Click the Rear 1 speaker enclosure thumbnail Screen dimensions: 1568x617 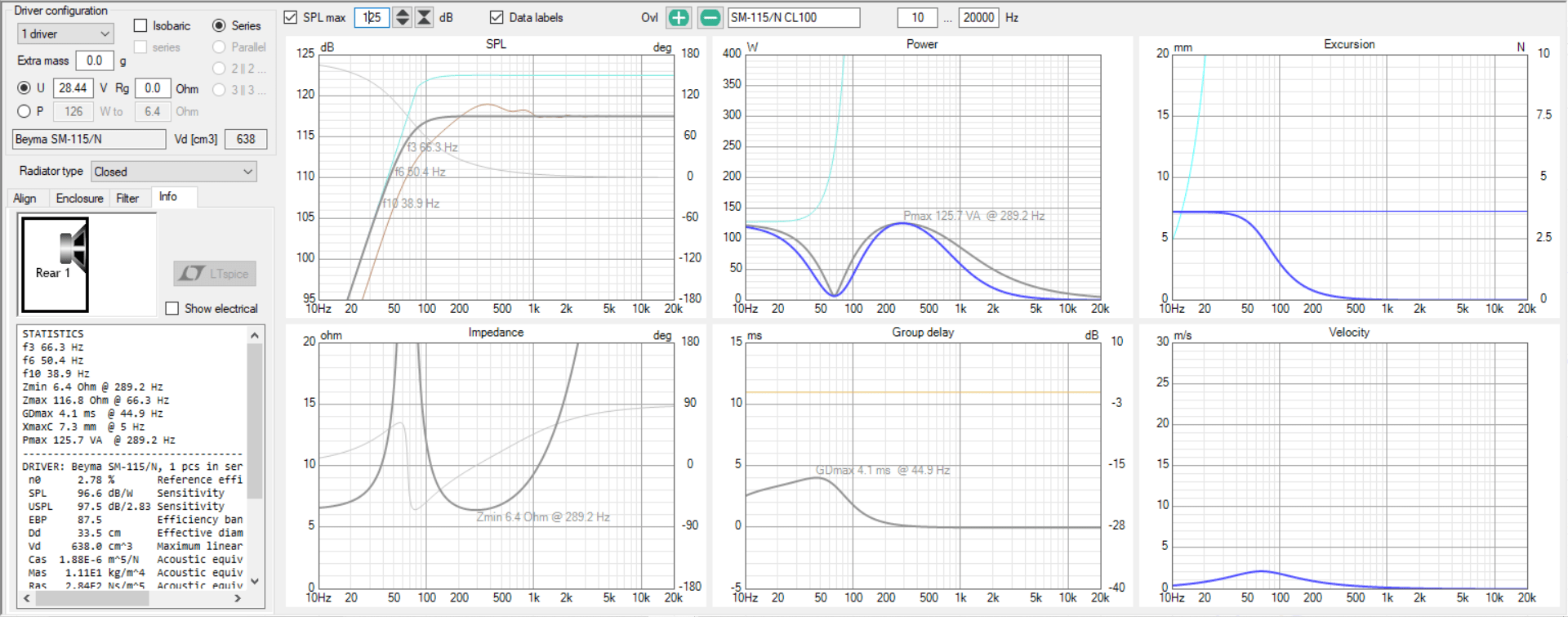55,265
